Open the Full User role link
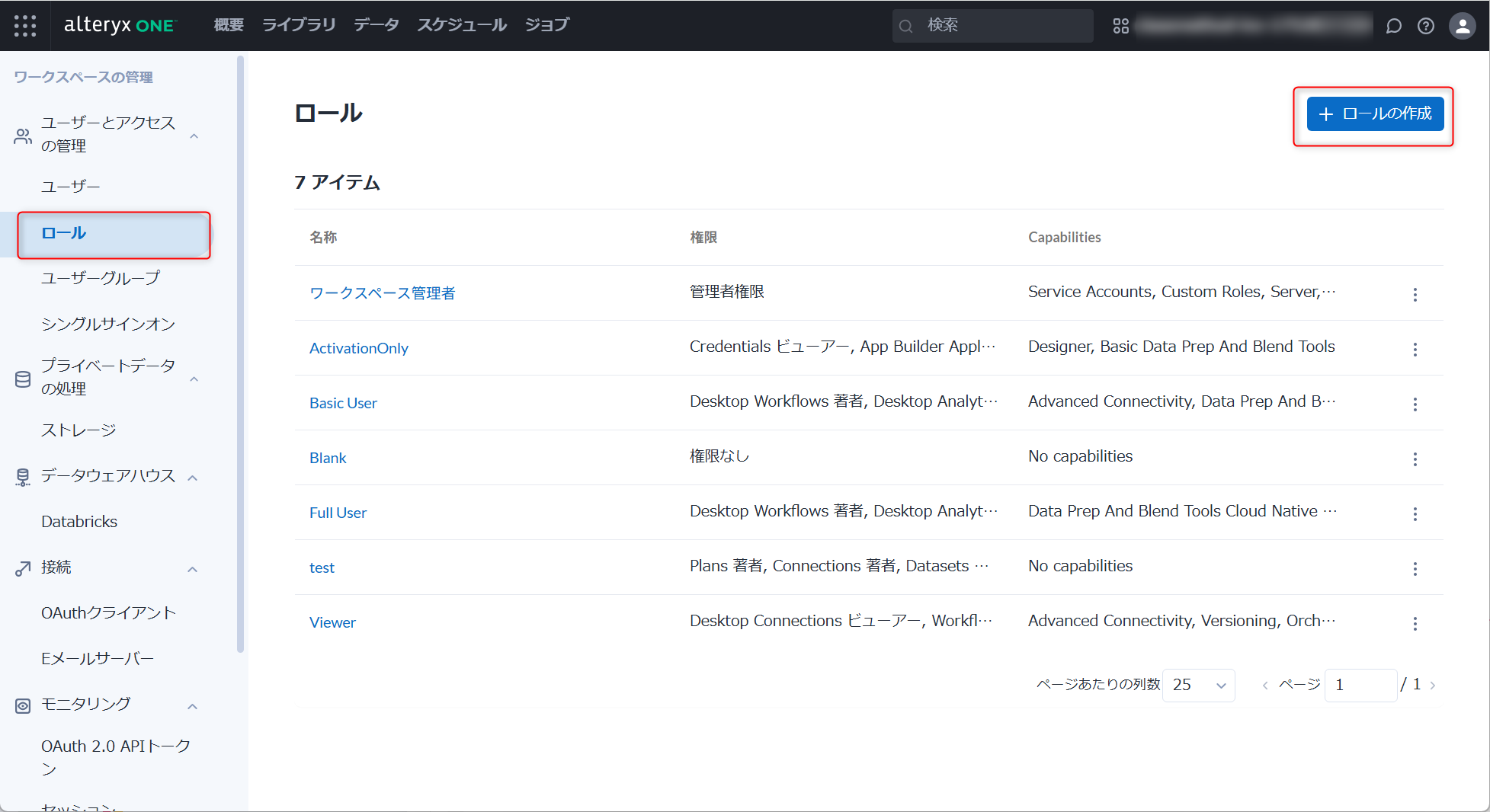The width and height of the screenshot is (1490, 812). (338, 513)
